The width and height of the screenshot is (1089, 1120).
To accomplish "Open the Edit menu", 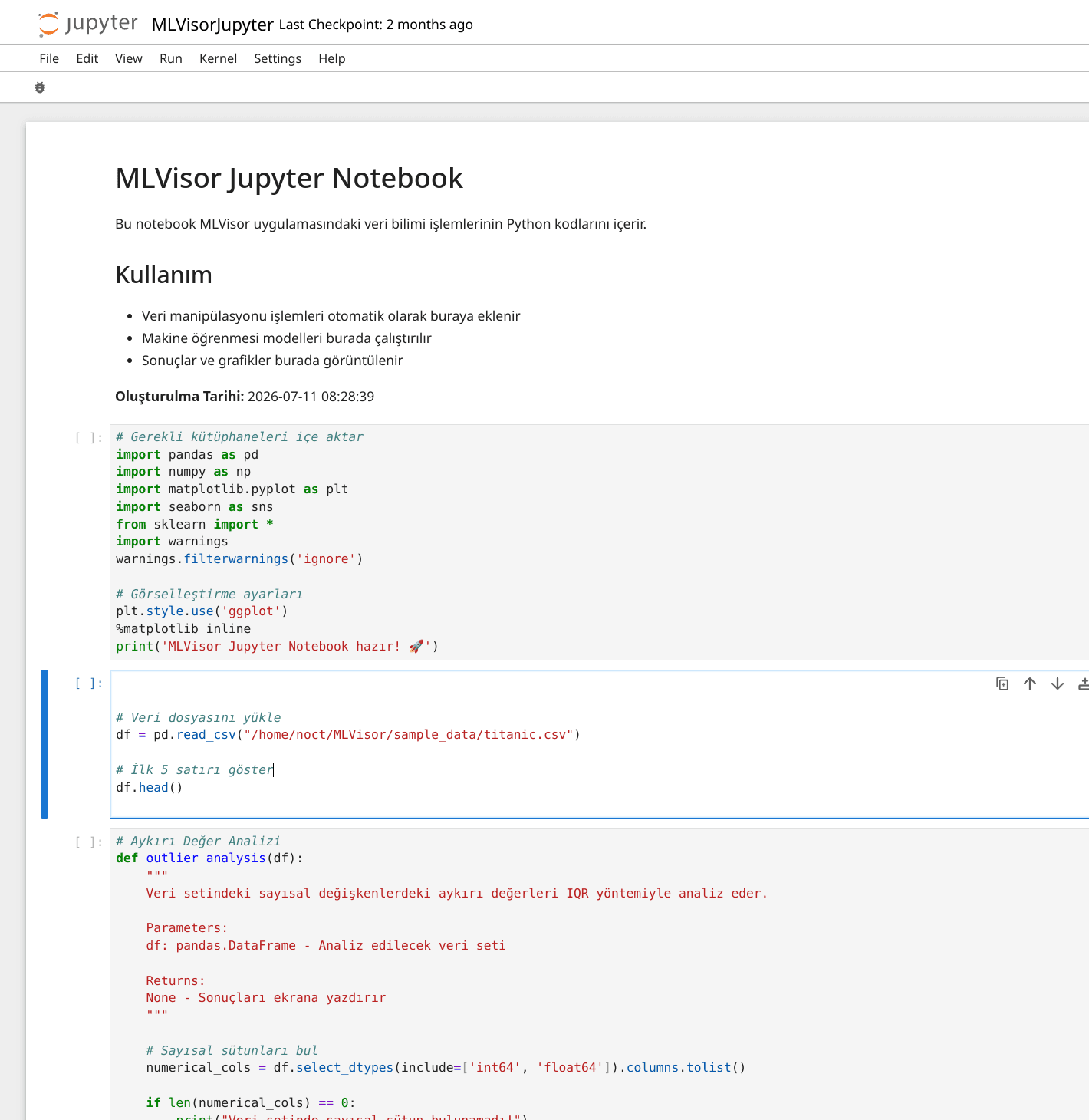I will pyautogui.click(x=87, y=58).
